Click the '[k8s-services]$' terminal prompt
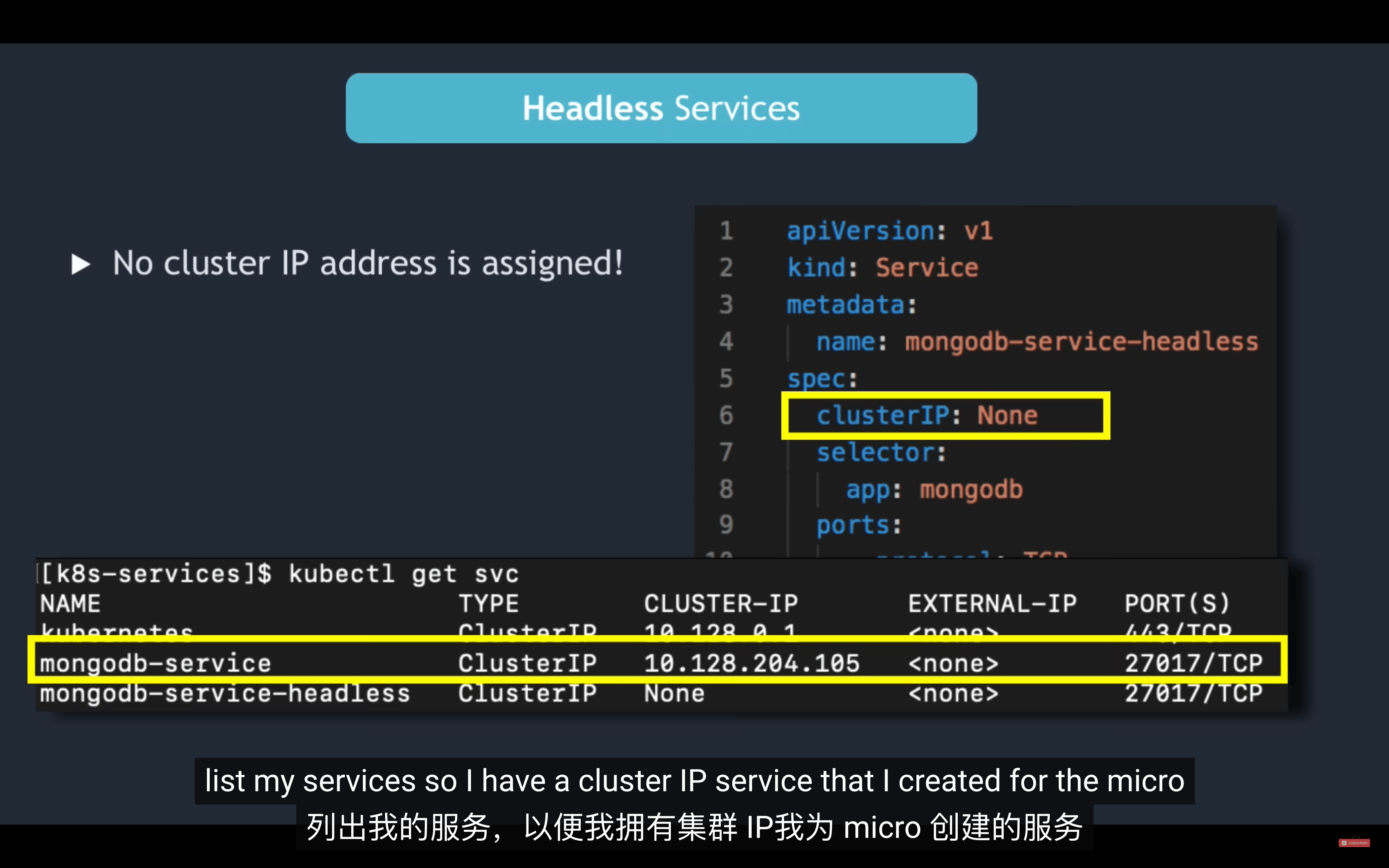 (156, 574)
